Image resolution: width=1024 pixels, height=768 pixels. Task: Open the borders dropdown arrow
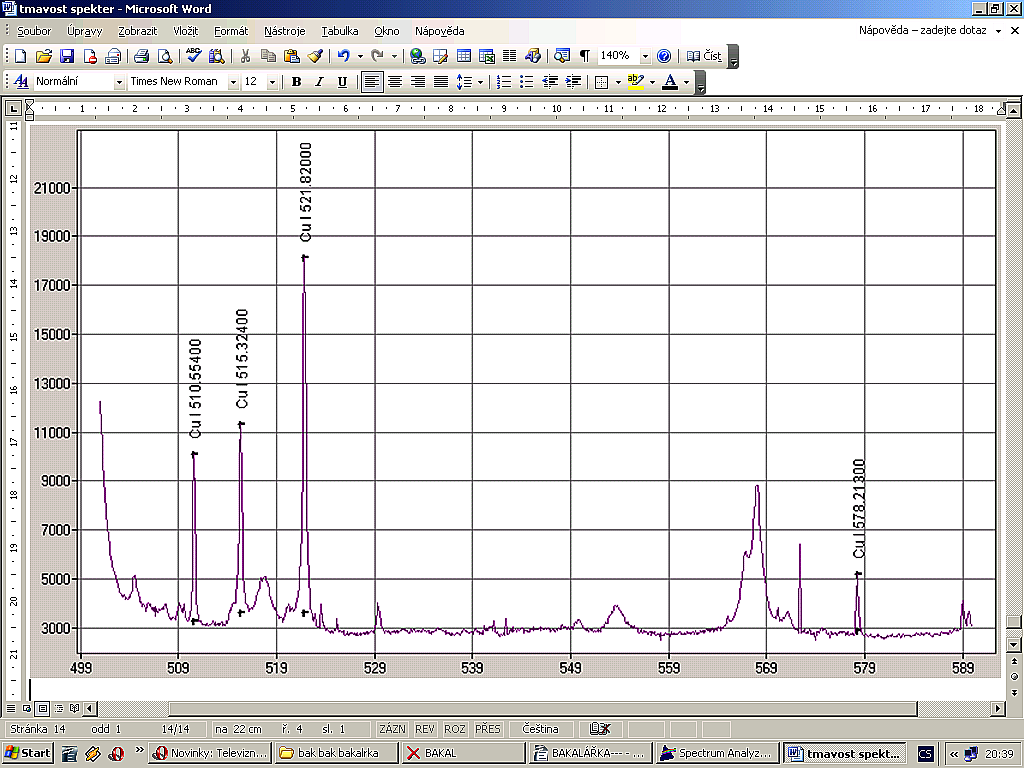coord(618,82)
